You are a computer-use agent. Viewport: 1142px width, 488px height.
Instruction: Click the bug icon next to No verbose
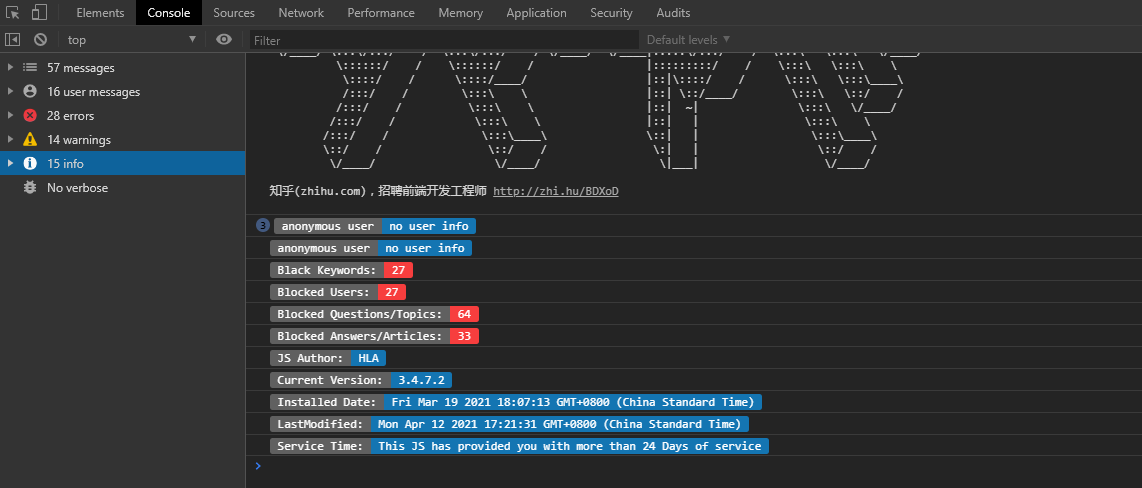pos(30,188)
